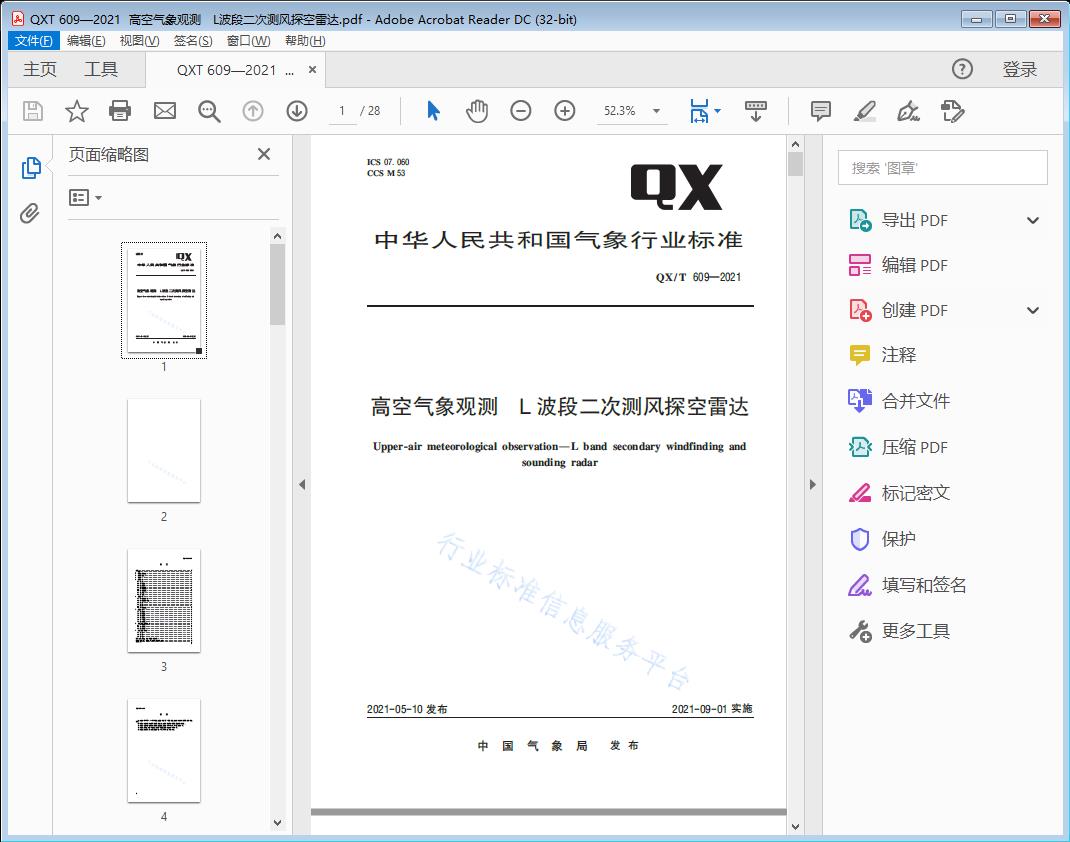Open the 视图 menu
1070x842 pixels.
[139, 41]
